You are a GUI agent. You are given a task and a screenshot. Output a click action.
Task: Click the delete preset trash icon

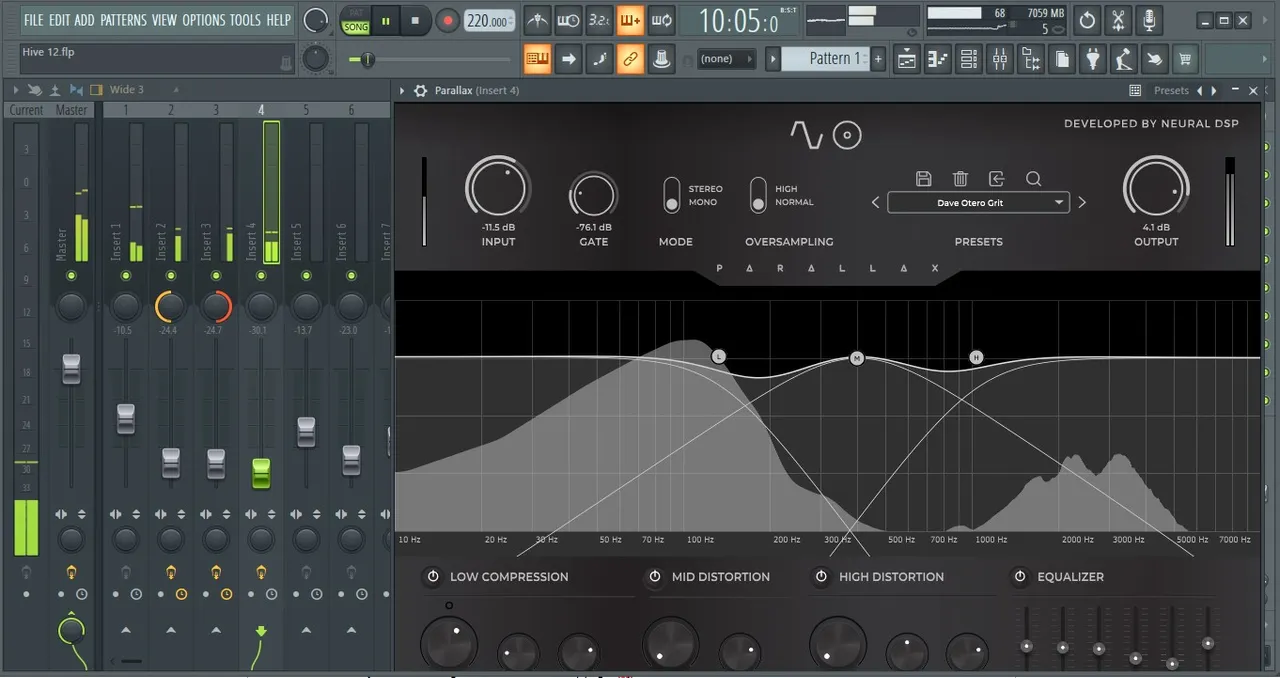[960, 179]
